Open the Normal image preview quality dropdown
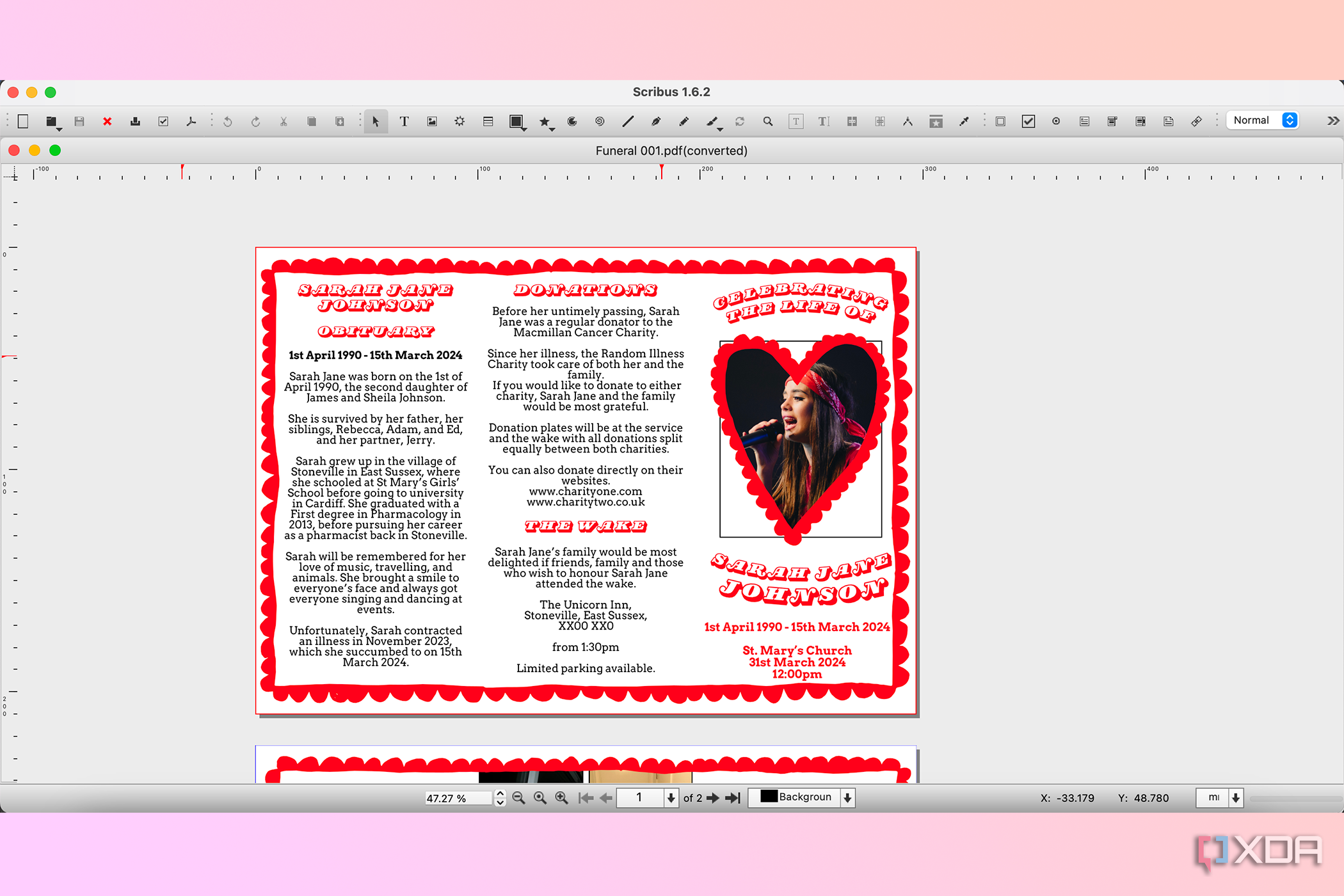Screen dimensions: 1344x896 point(1289,120)
